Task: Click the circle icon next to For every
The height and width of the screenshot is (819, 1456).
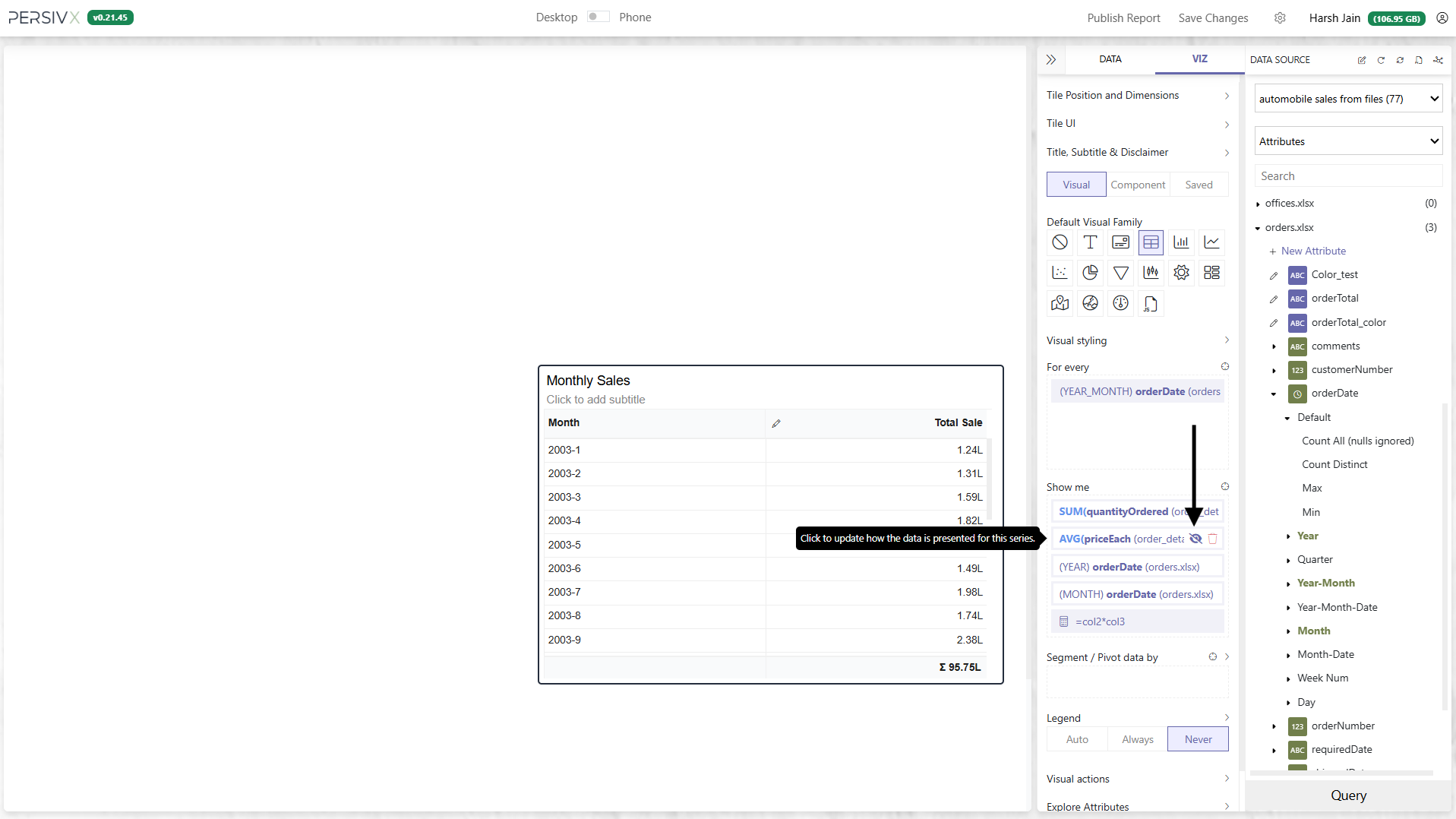Action: [1225, 366]
